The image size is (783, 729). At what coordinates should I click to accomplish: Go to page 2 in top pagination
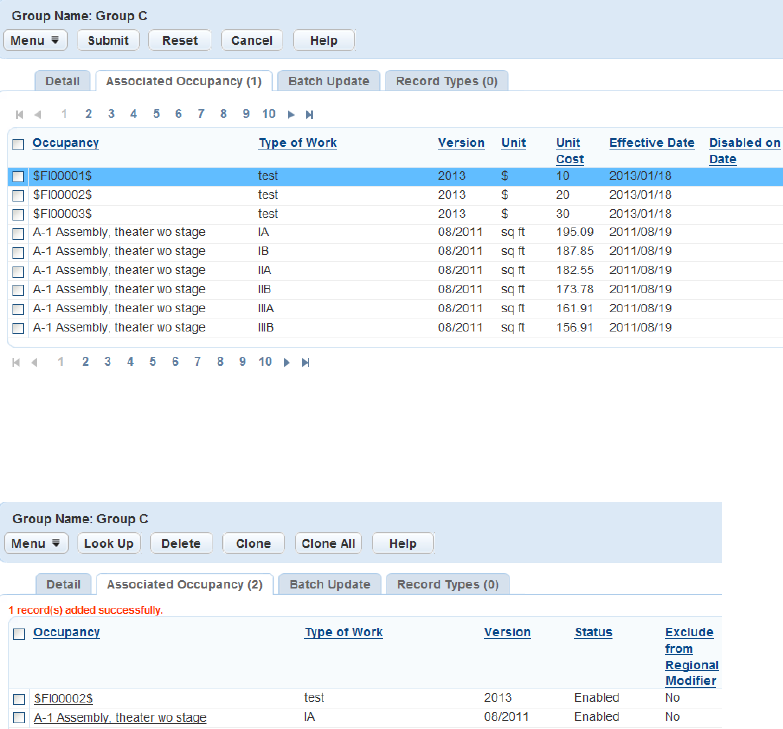click(x=88, y=114)
